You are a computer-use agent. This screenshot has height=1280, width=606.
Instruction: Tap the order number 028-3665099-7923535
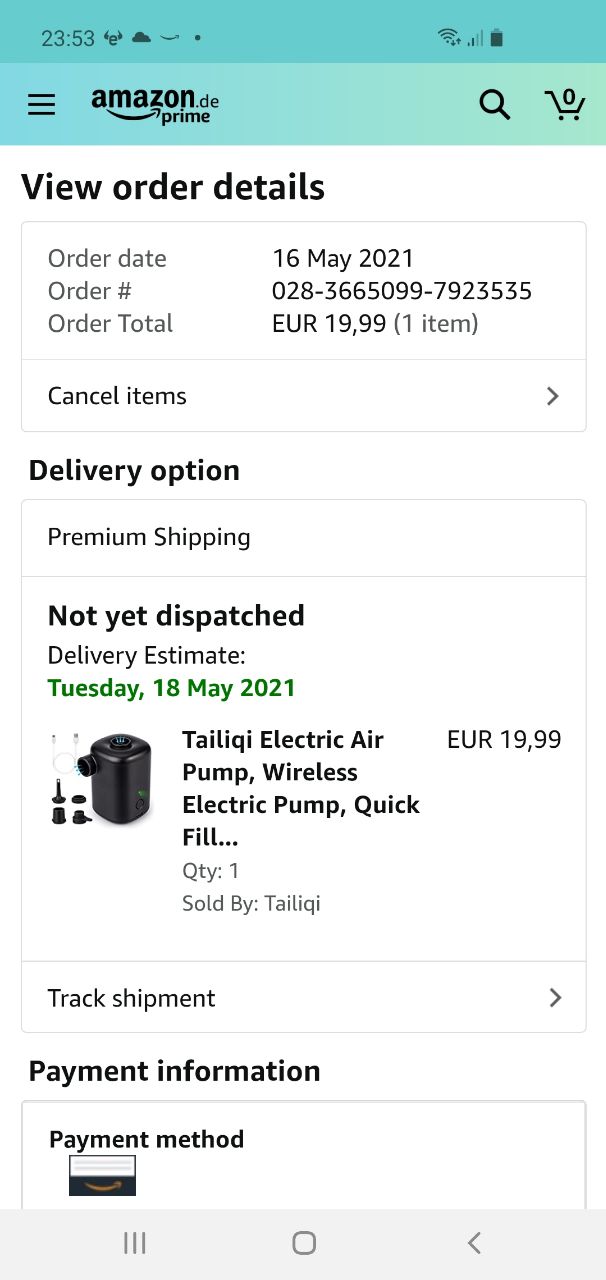(x=402, y=291)
